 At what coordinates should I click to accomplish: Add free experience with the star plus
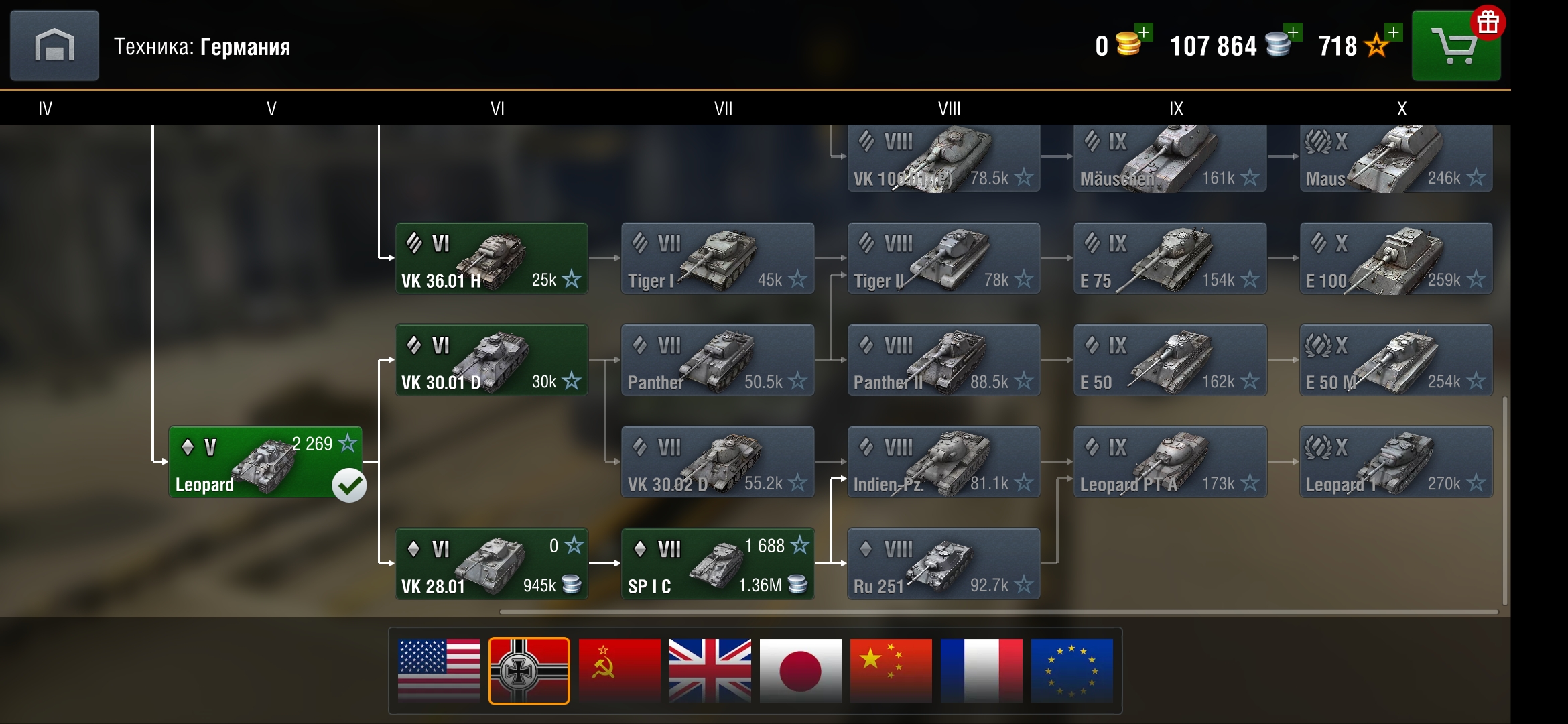click(x=1394, y=32)
